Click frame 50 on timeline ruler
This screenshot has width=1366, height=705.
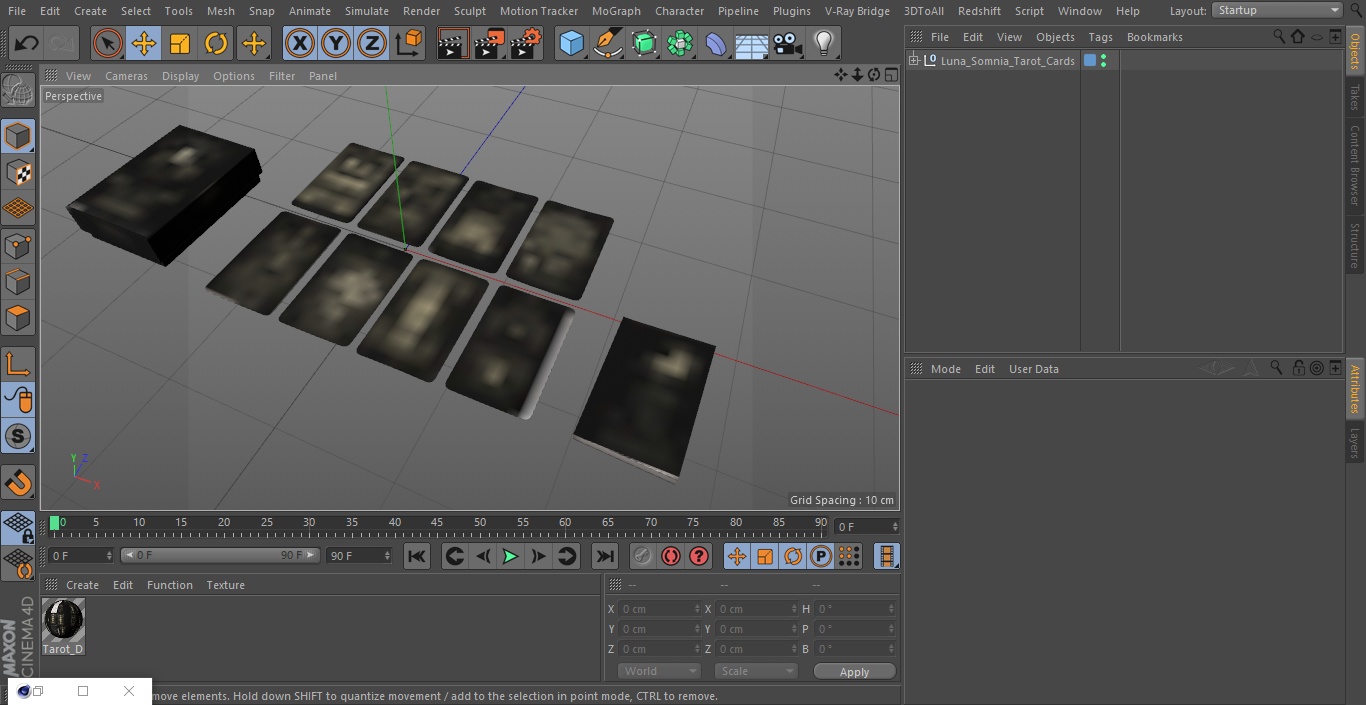pos(480,523)
